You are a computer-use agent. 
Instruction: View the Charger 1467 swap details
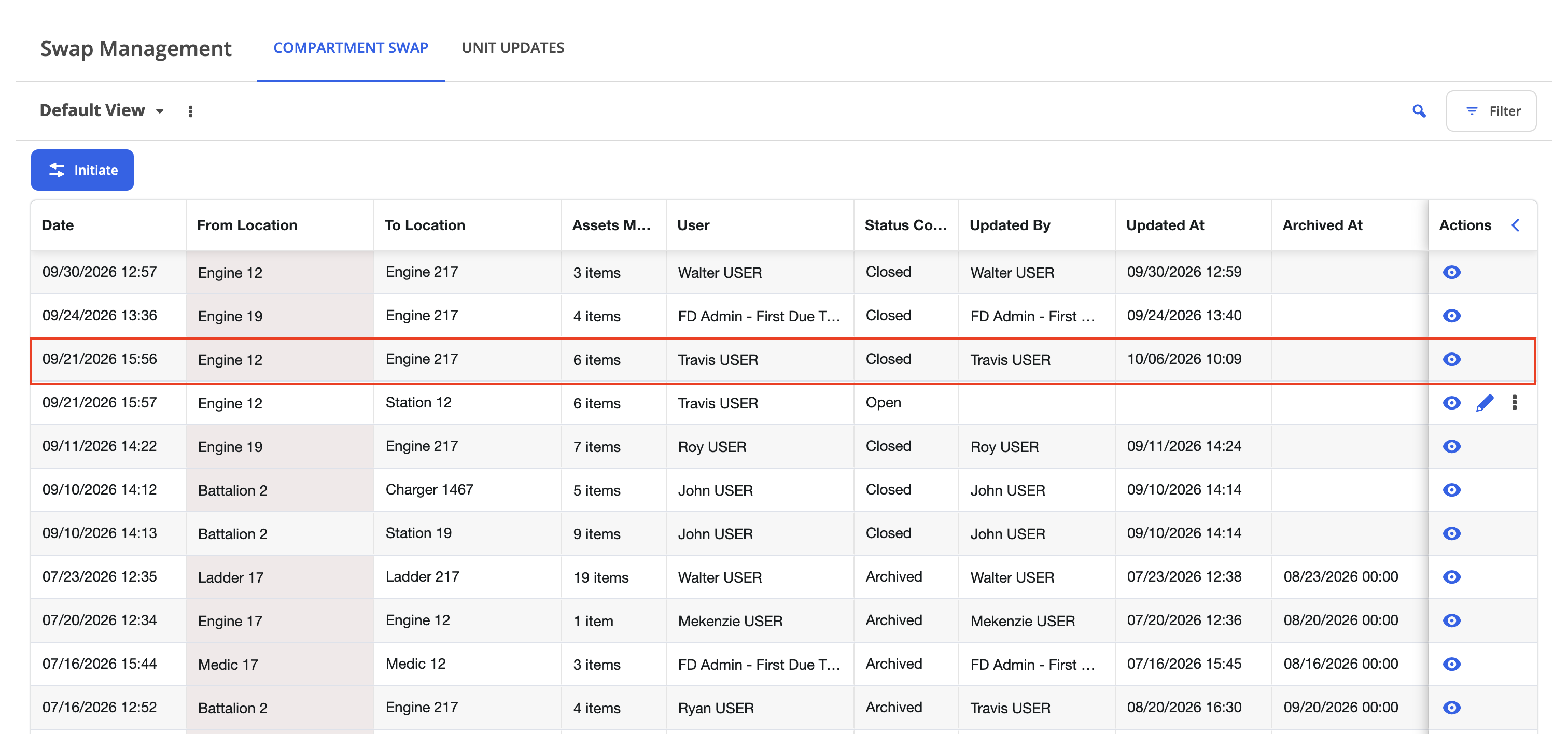(1451, 490)
